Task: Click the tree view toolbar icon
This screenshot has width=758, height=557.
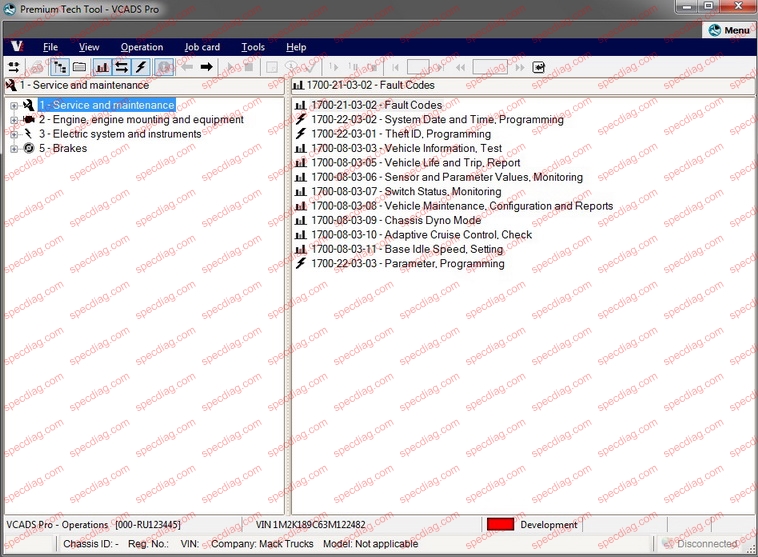Action: [x=58, y=67]
